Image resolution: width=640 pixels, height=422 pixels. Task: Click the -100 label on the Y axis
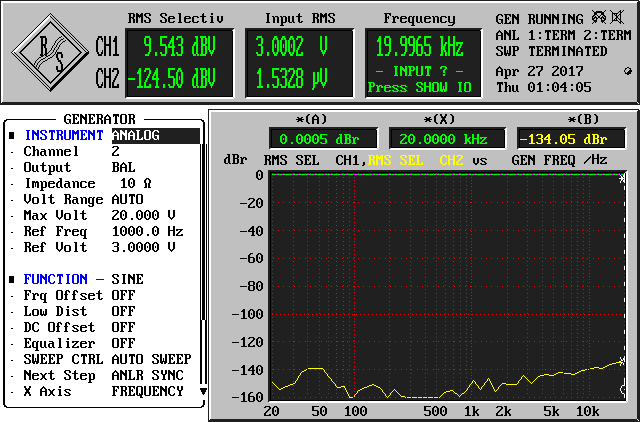tap(247, 314)
